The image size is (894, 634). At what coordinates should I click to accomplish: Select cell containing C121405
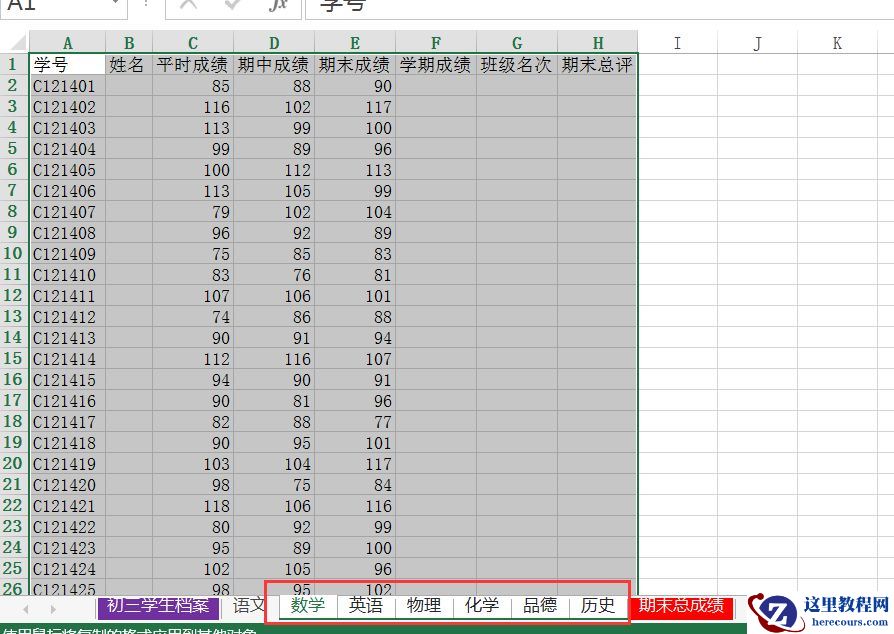click(x=67, y=170)
